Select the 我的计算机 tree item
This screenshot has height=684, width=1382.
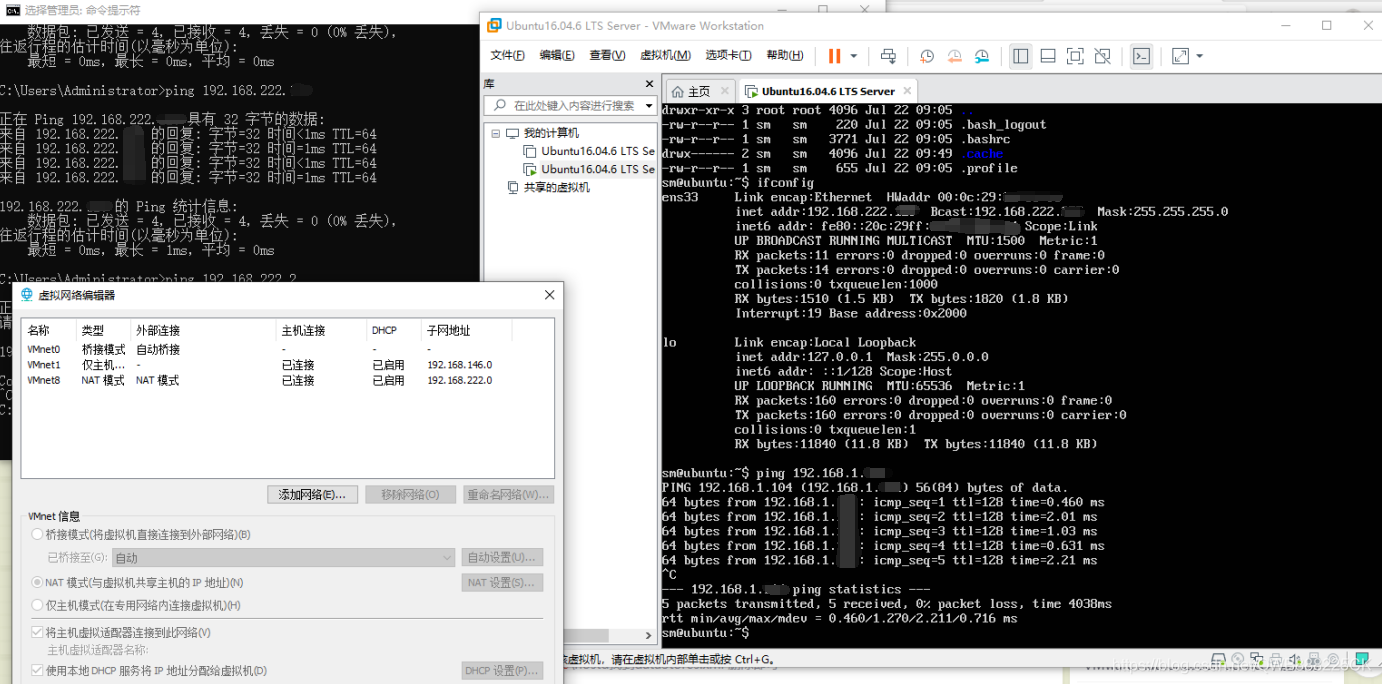[x=551, y=133]
